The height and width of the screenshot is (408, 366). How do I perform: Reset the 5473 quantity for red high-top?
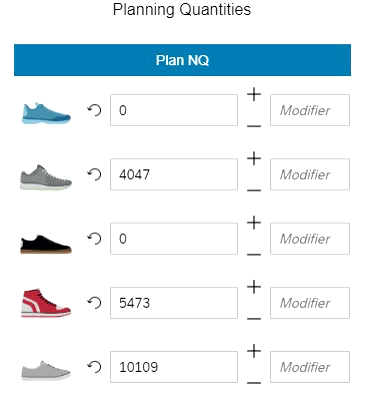click(x=94, y=303)
